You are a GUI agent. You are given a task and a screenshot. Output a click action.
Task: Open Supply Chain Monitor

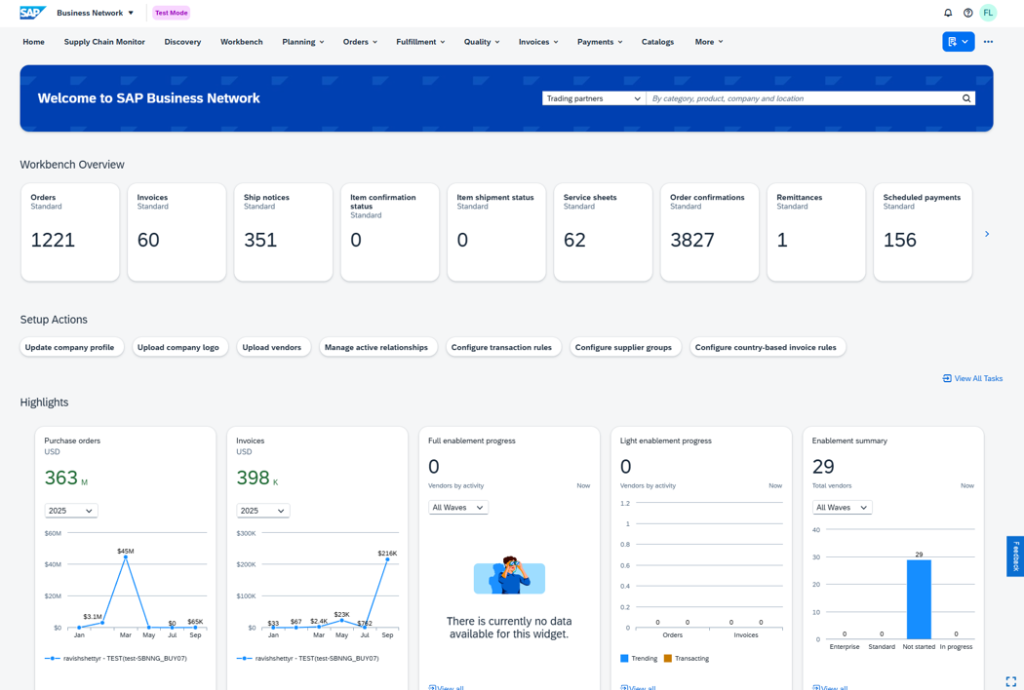click(104, 42)
